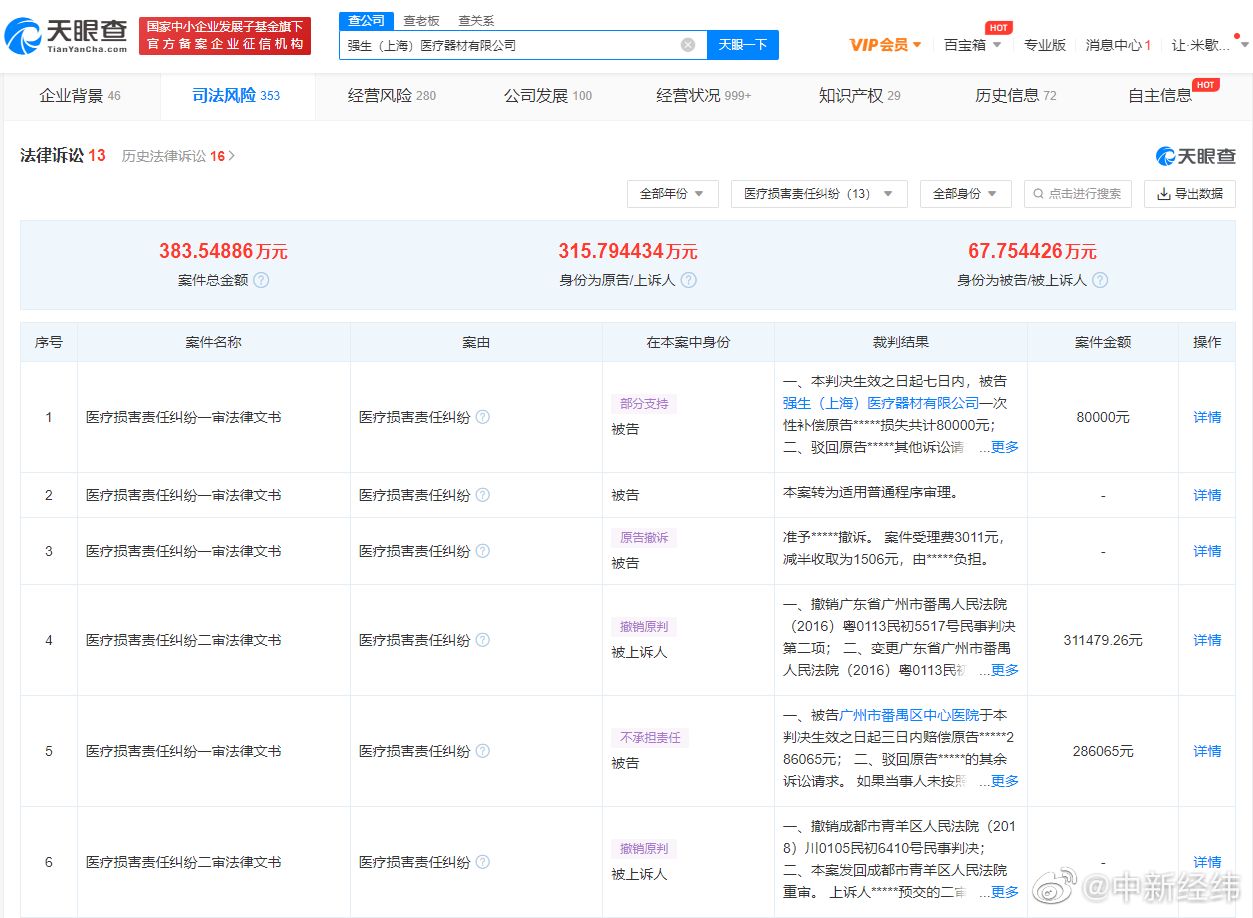The width and height of the screenshot is (1253, 918).
Task: Expand 历史法律诉讼 16 chevron link
Action: (x=178, y=156)
